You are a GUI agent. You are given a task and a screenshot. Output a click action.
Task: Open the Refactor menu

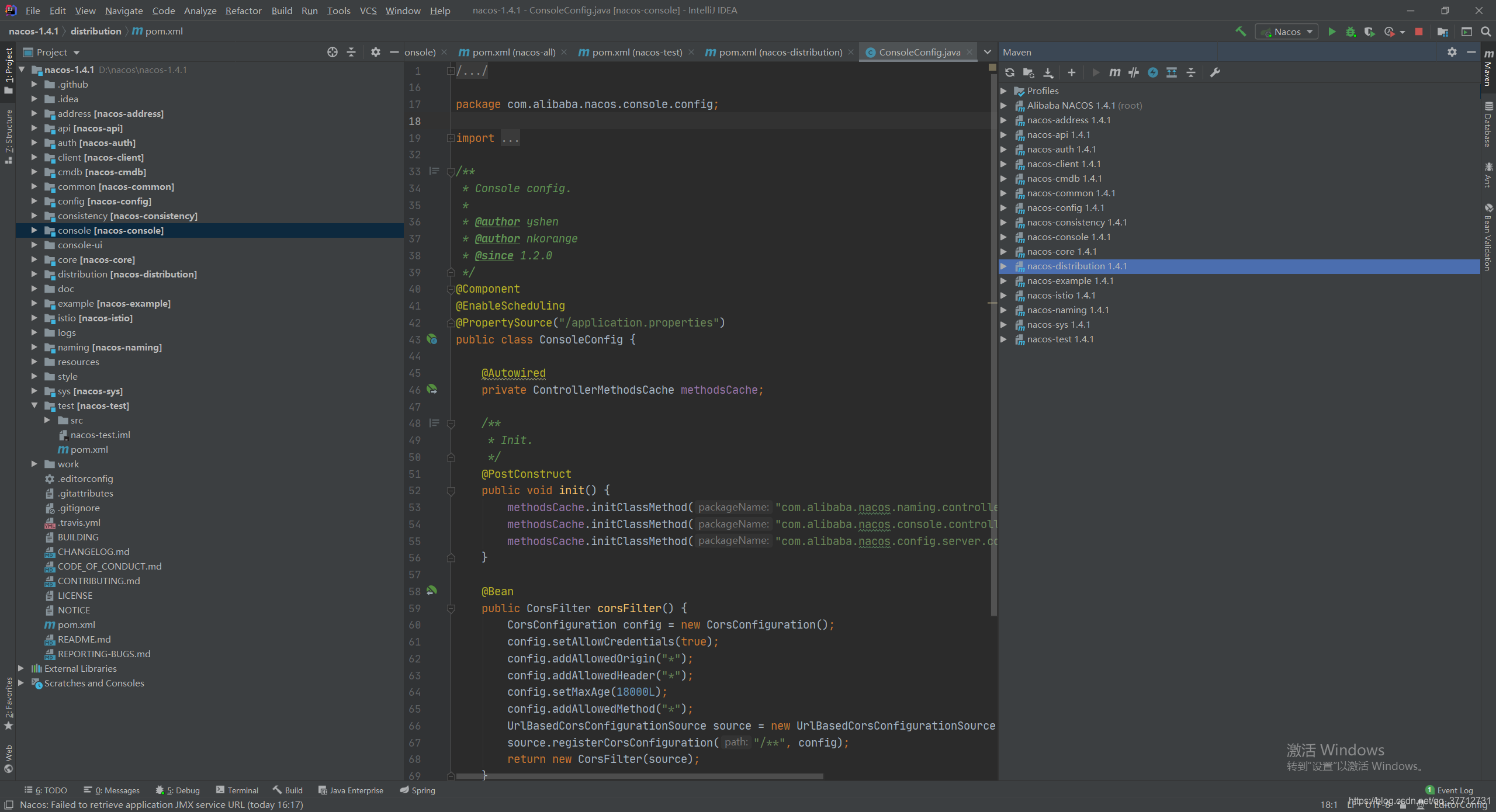[x=243, y=11]
